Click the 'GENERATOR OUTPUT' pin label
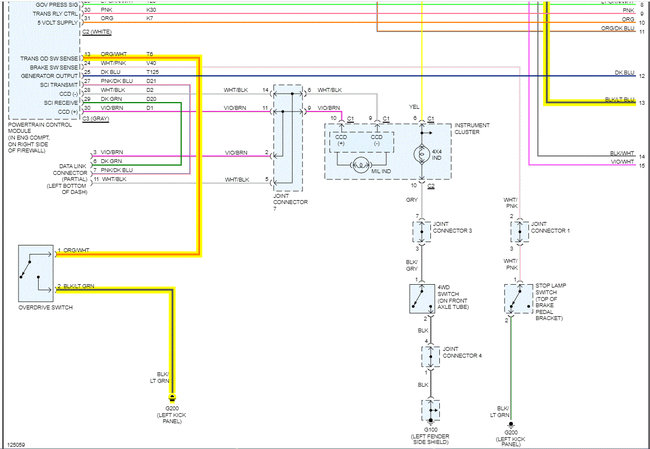The height and width of the screenshot is (449, 650). tap(49, 76)
